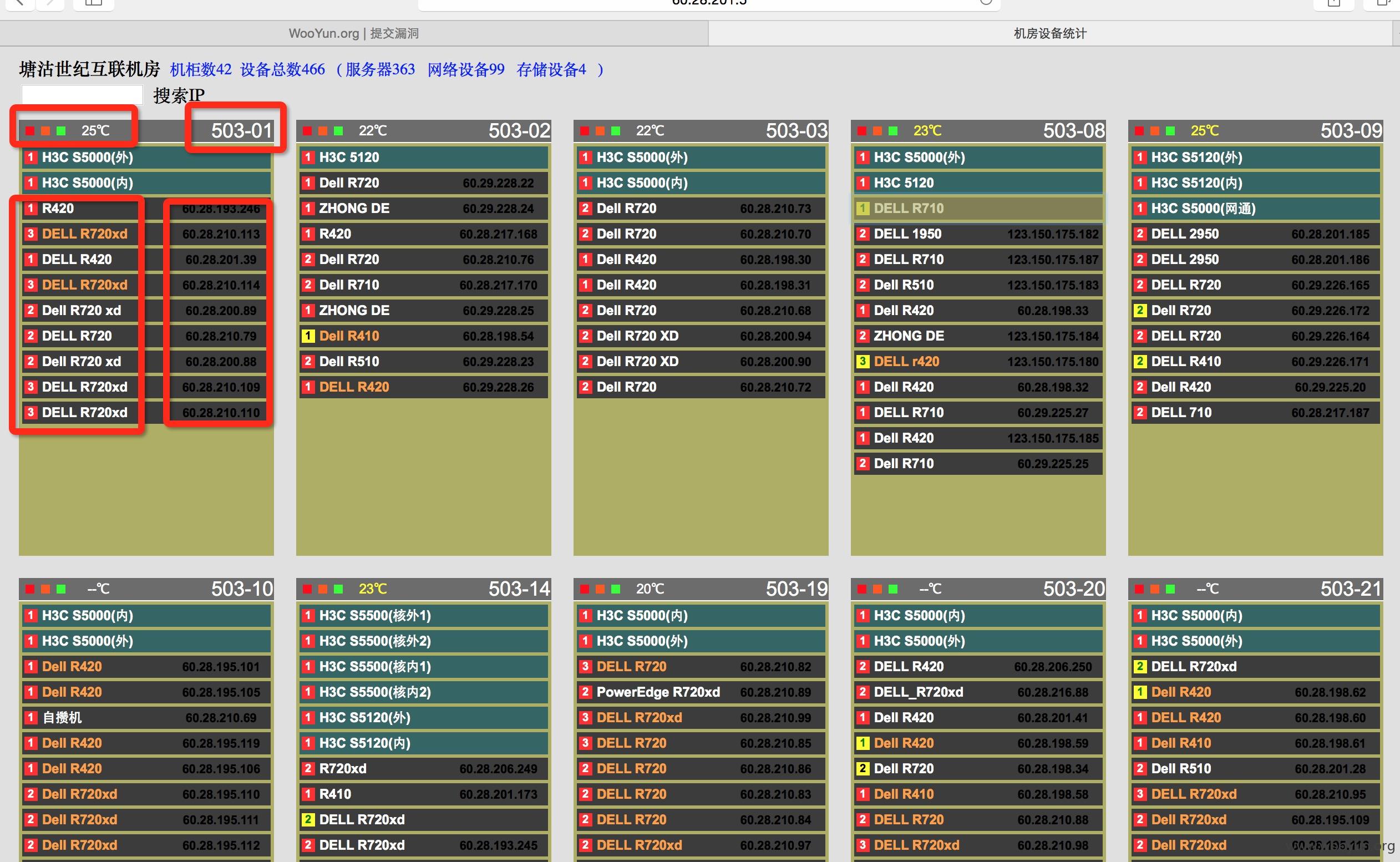Switch to WooYun.org 提交漏洞 tab
1400x862 pixels.
(354, 33)
